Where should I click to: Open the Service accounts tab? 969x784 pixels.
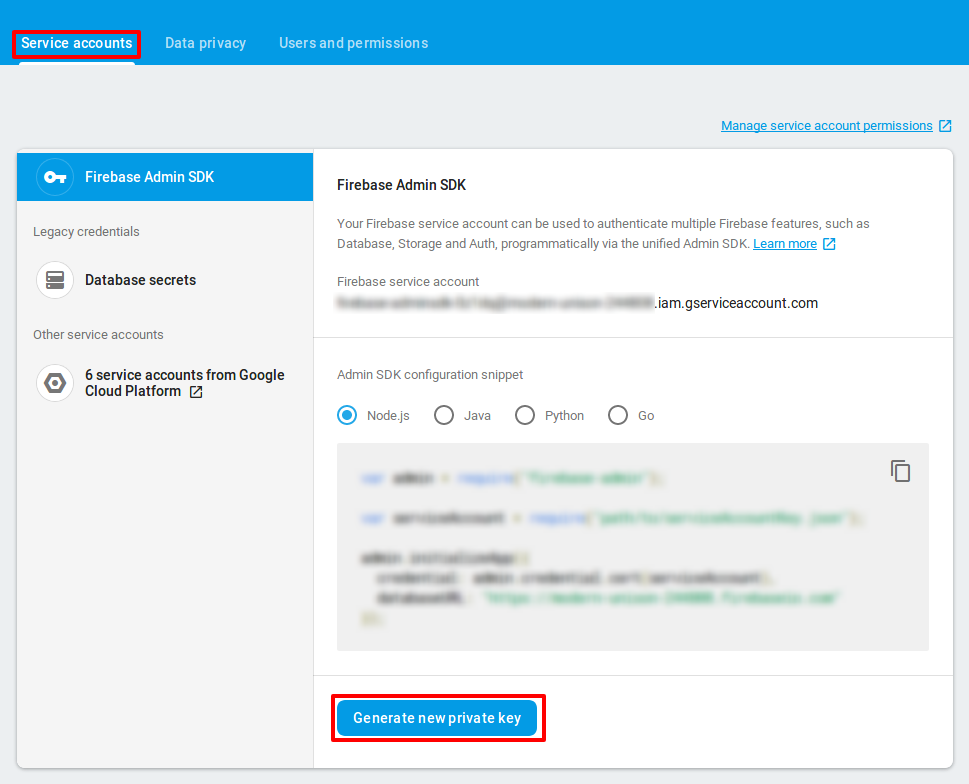pos(77,43)
